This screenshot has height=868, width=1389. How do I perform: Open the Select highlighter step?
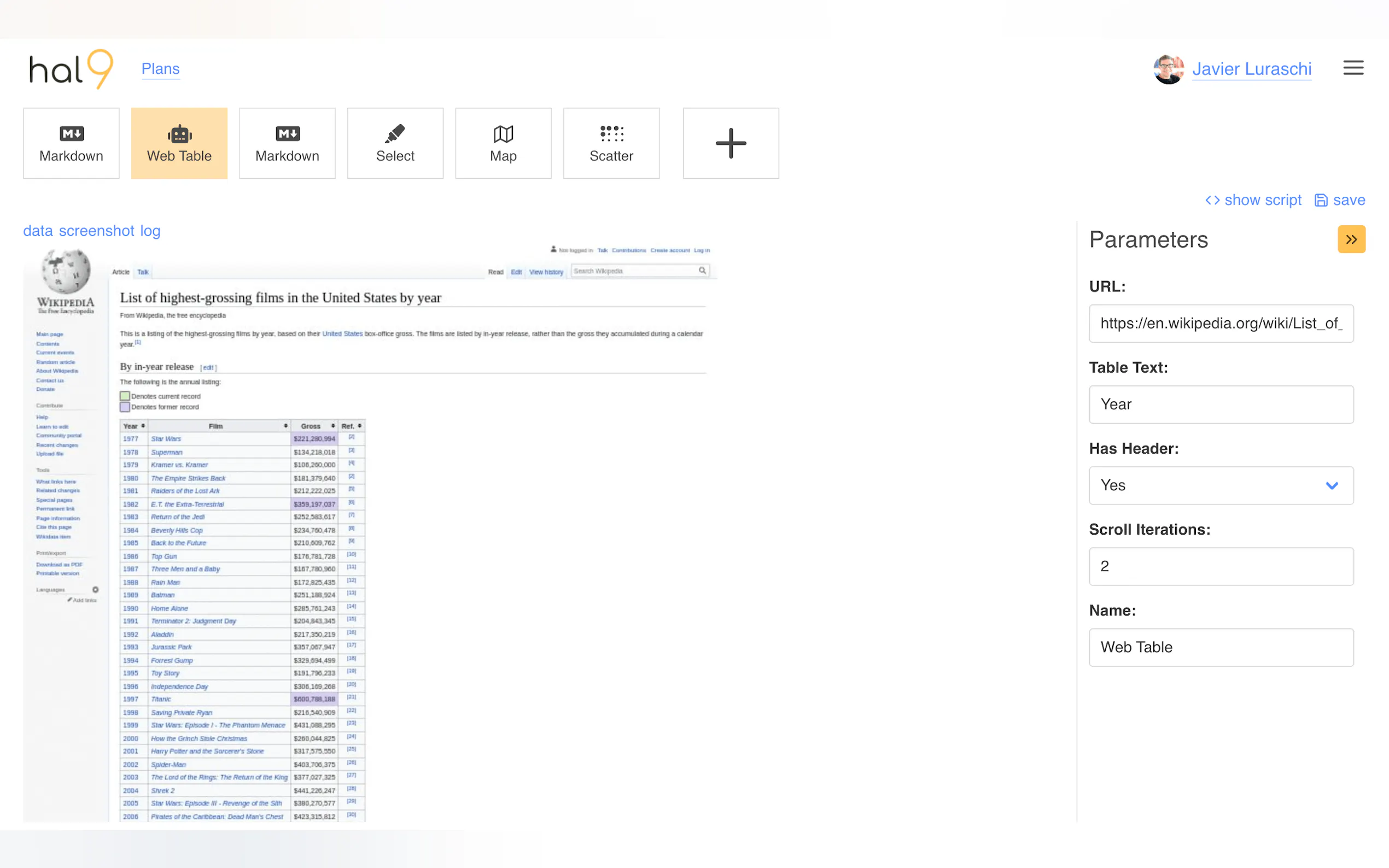point(395,144)
